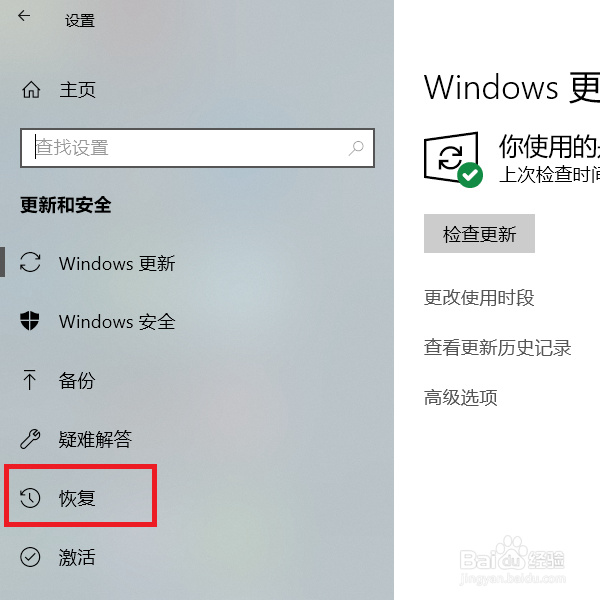Select Windows 更新 in the sidebar
The image size is (600, 600).
pos(117,263)
